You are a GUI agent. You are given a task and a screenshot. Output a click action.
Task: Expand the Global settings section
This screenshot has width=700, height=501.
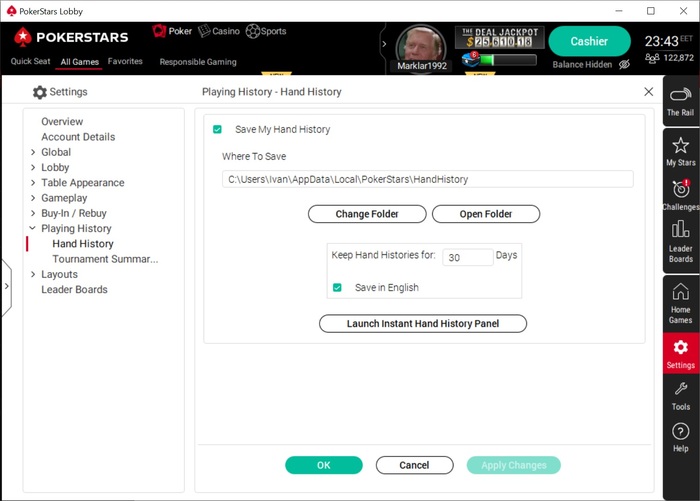pos(33,152)
